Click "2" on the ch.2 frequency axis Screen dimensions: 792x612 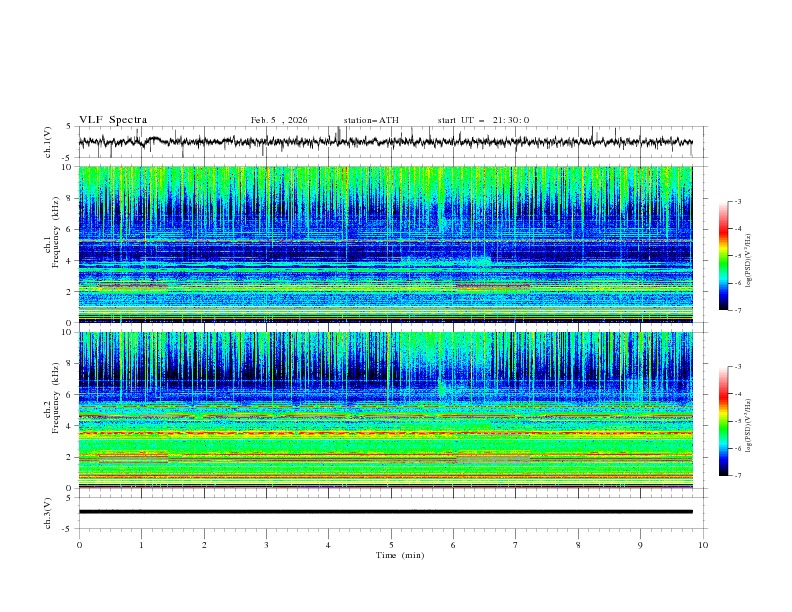pyautogui.click(x=71, y=457)
